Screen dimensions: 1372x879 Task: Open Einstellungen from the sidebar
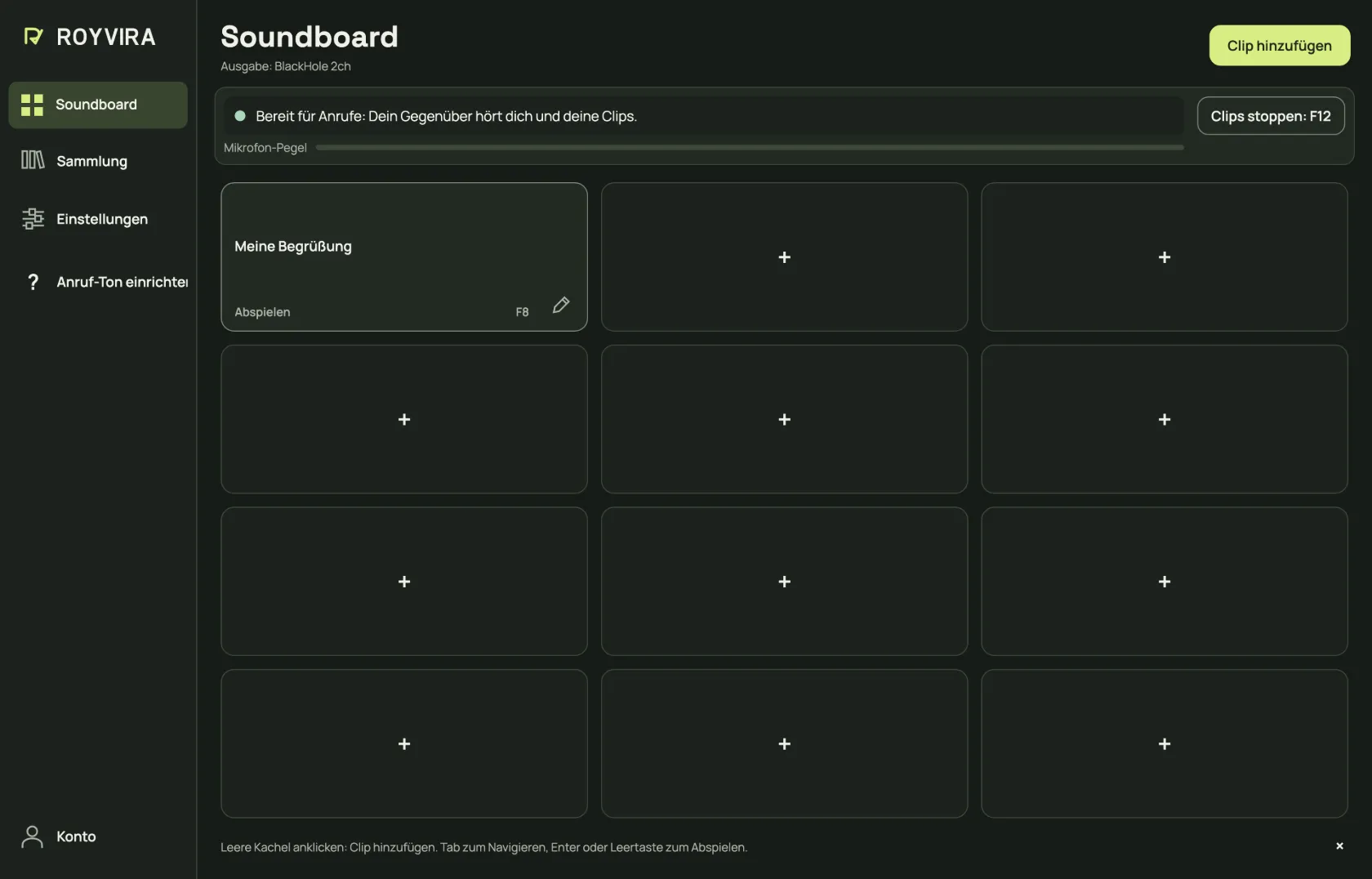click(x=98, y=219)
